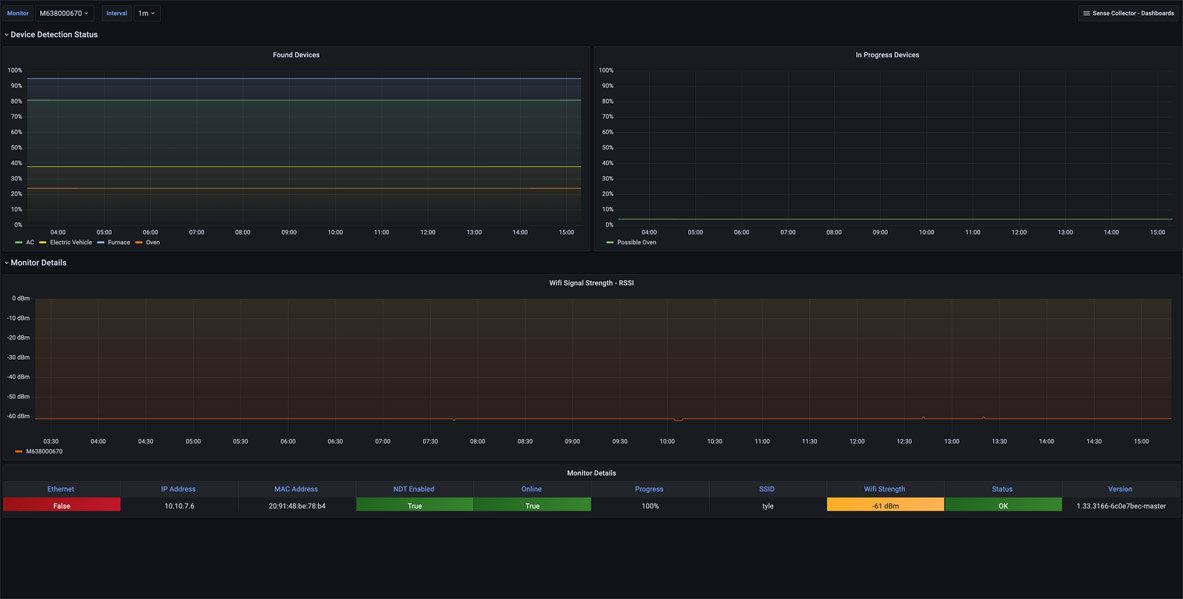The image size is (1183, 599).
Task: Click the M638000670 legend item under RSSI chart
Action: pos(44,451)
